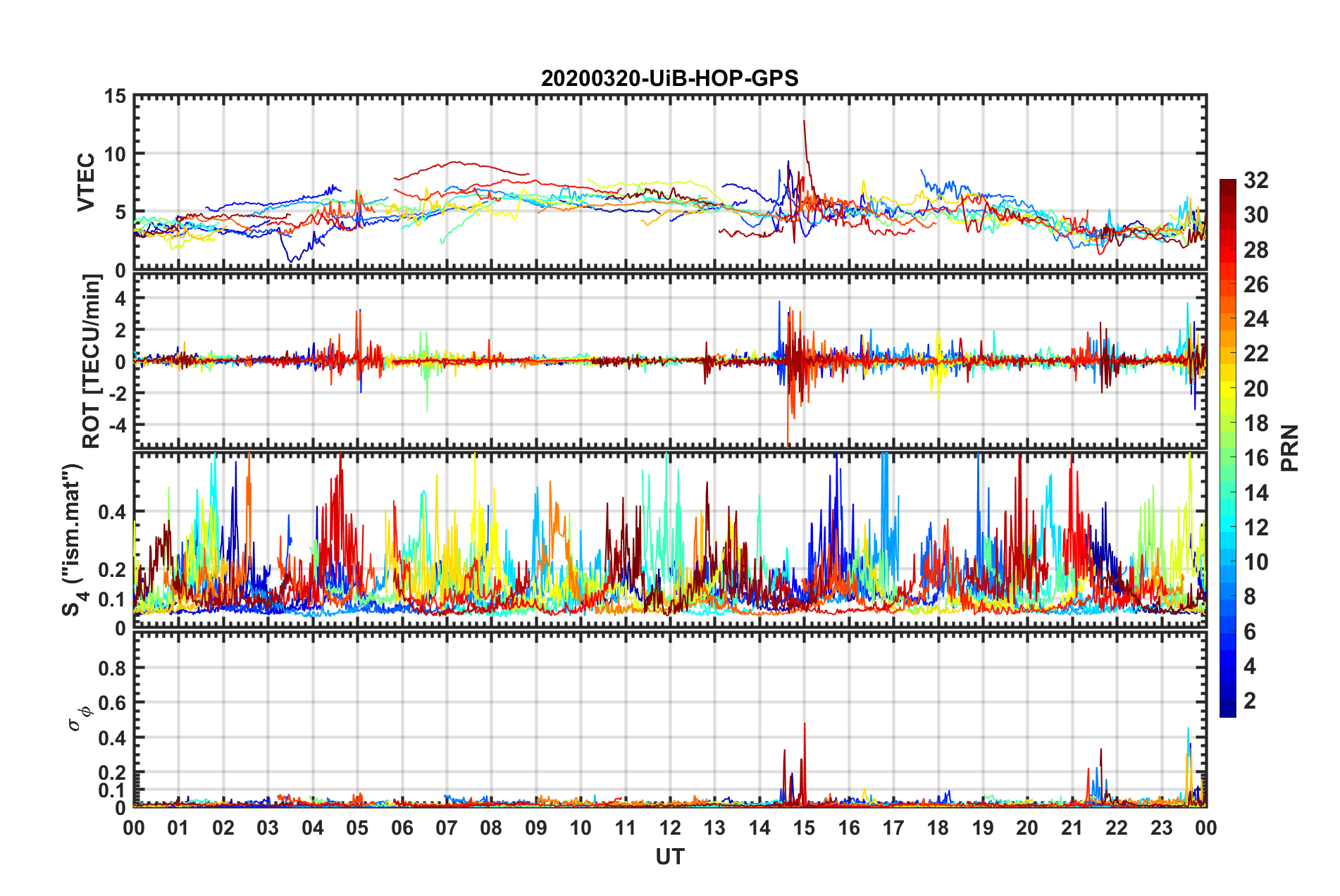This screenshot has width=1340, height=896.
Task: Select the 02 hour tick label
Action: coord(223,828)
